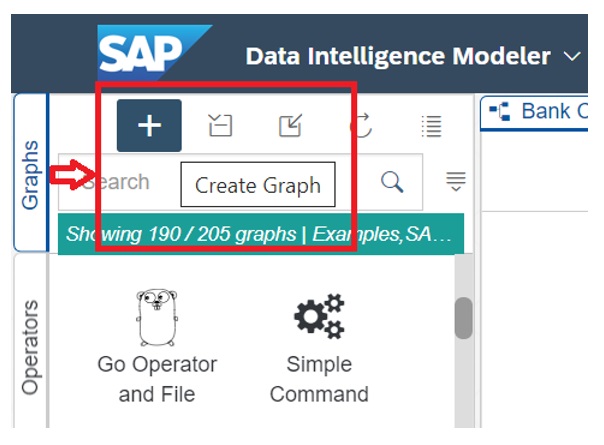Click the SAP logo
The image size is (604, 445).
tap(153, 54)
